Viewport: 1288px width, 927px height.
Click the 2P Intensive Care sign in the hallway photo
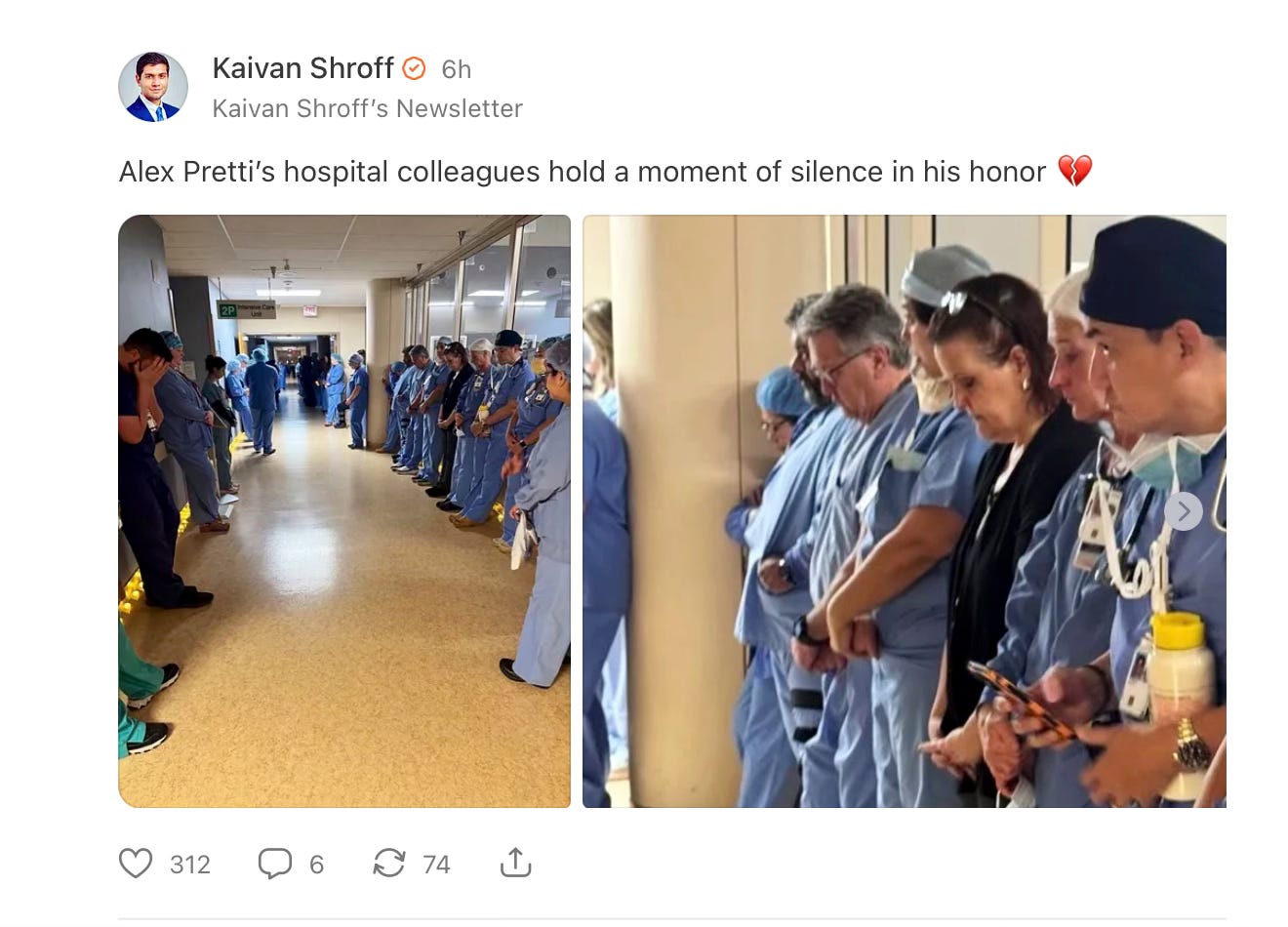pyautogui.click(x=246, y=309)
